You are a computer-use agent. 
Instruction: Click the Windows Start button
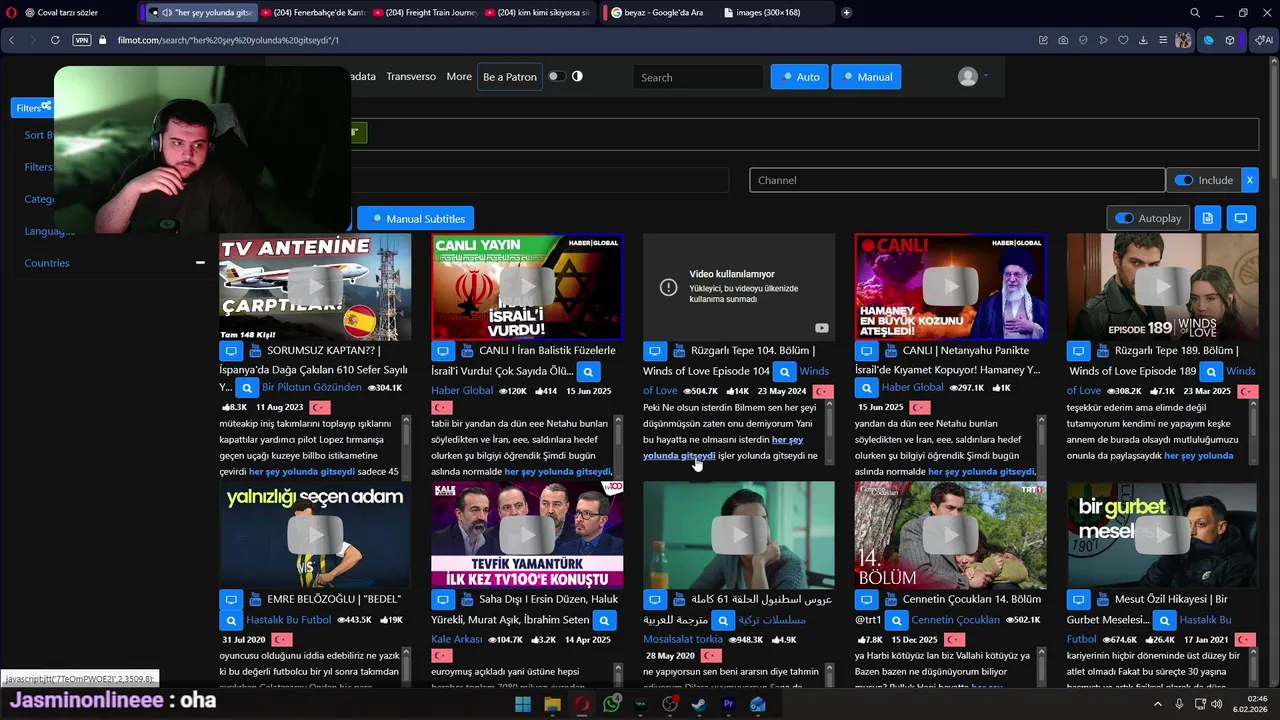pyautogui.click(x=523, y=705)
